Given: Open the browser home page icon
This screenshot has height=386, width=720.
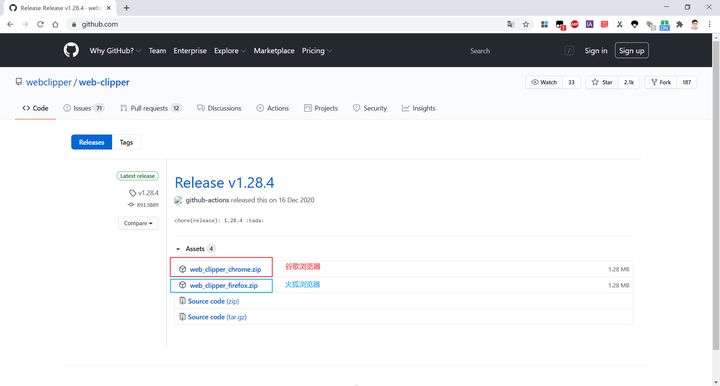Looking at the screenshot, I should click(55, 24).
